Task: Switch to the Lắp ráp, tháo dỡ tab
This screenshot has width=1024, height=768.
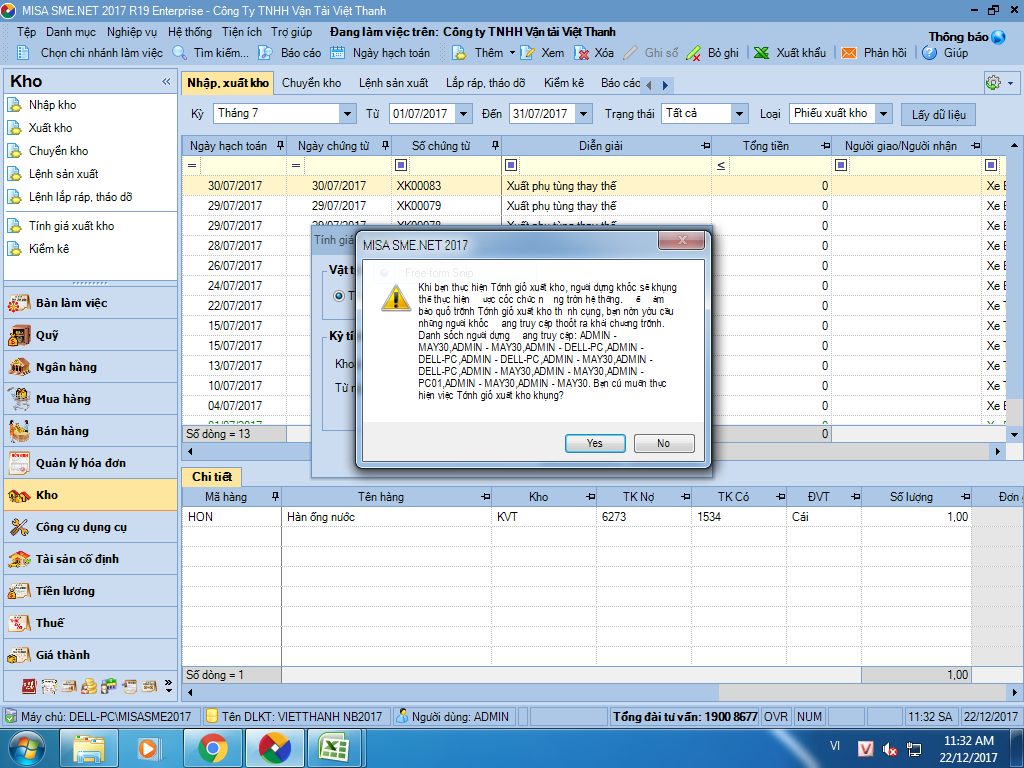Action: tap(485, 83)
